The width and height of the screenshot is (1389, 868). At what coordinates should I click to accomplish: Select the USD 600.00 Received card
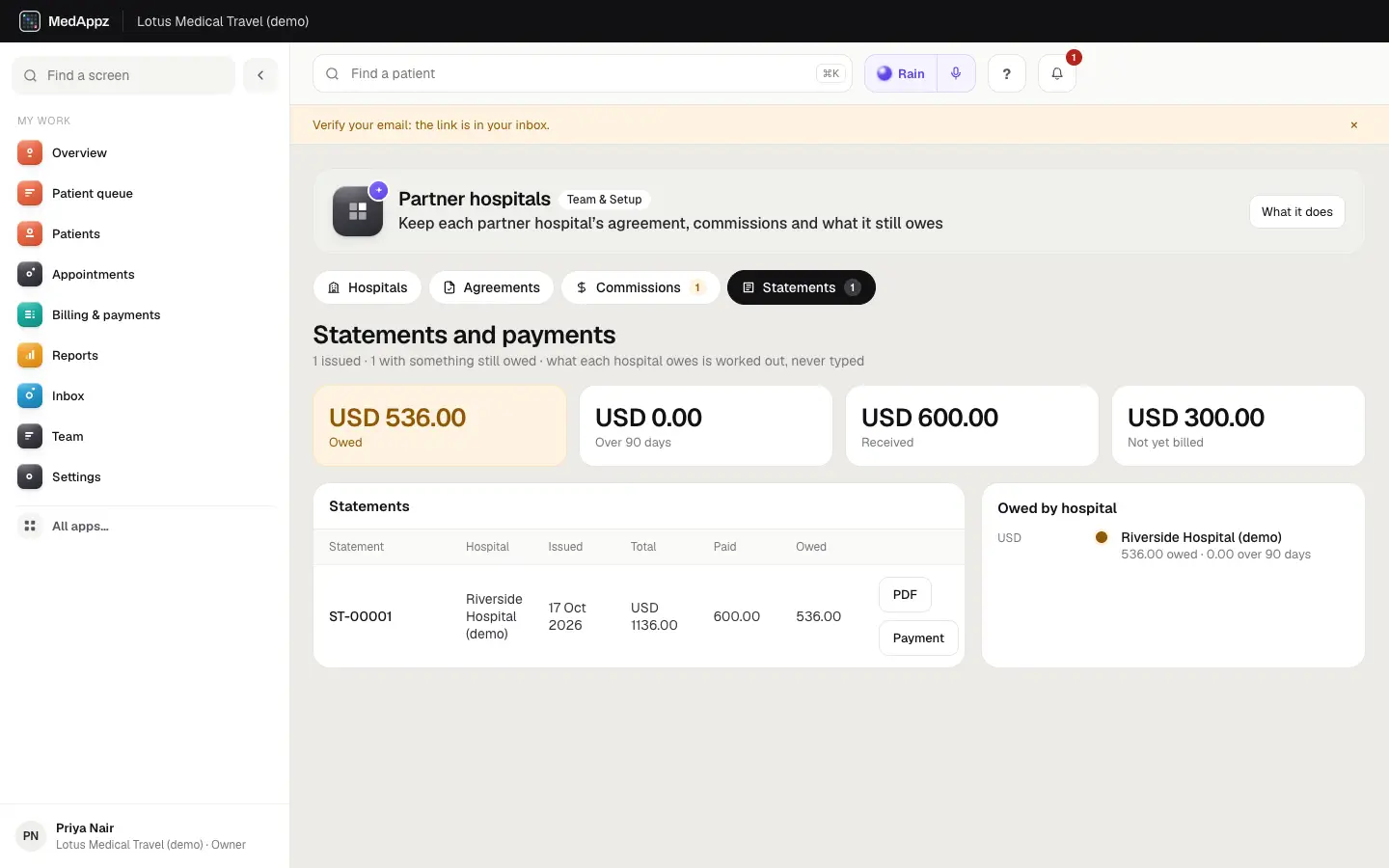tap(972, 426)
